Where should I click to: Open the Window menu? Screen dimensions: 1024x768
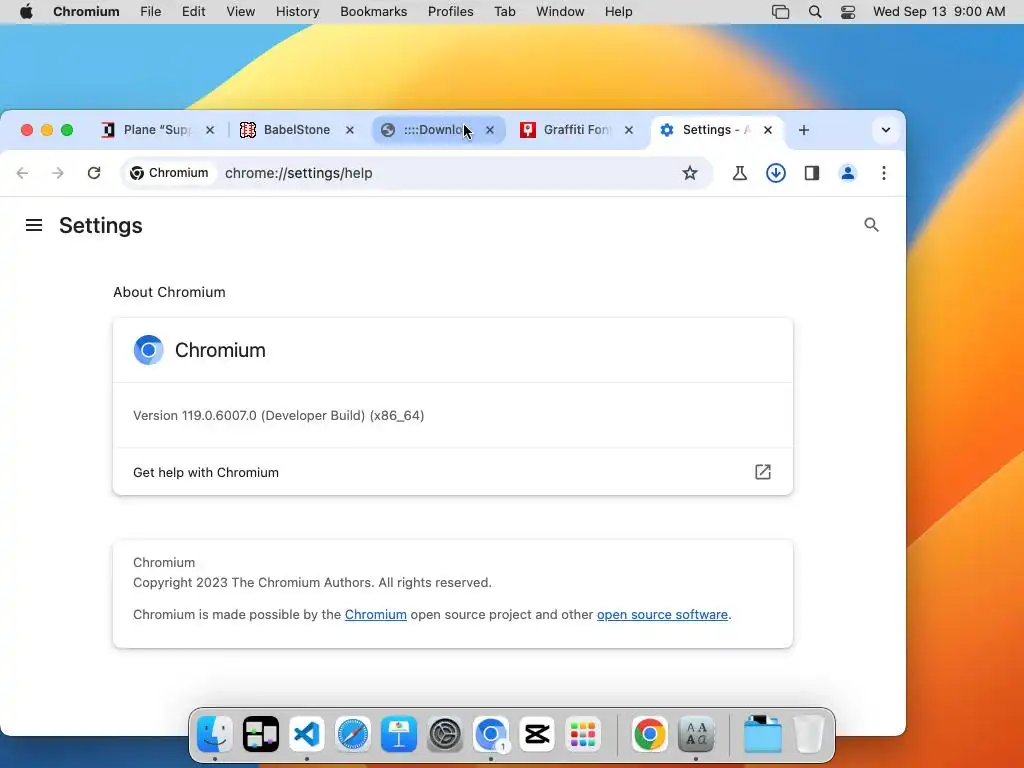pos(560,12)
